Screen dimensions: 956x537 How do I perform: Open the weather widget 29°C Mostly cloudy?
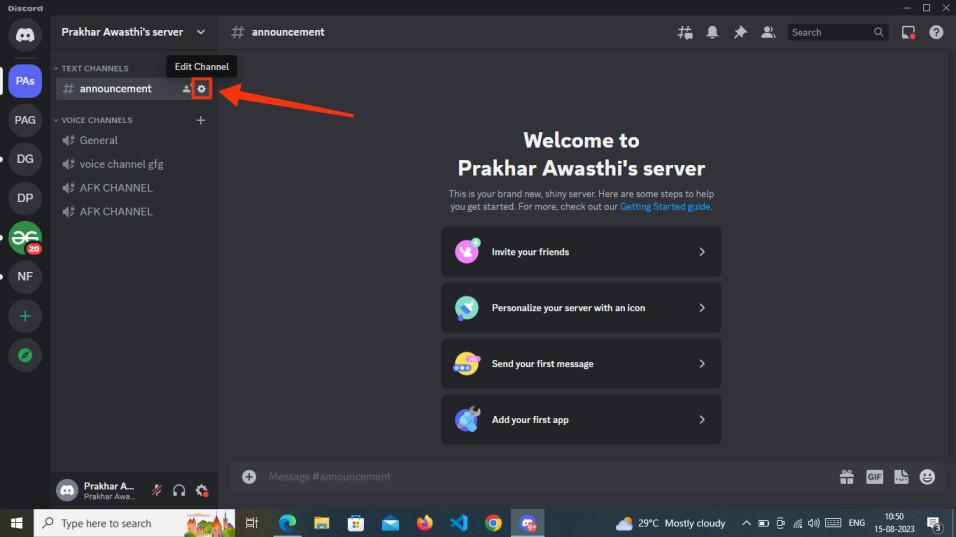(x=671, y=523)
